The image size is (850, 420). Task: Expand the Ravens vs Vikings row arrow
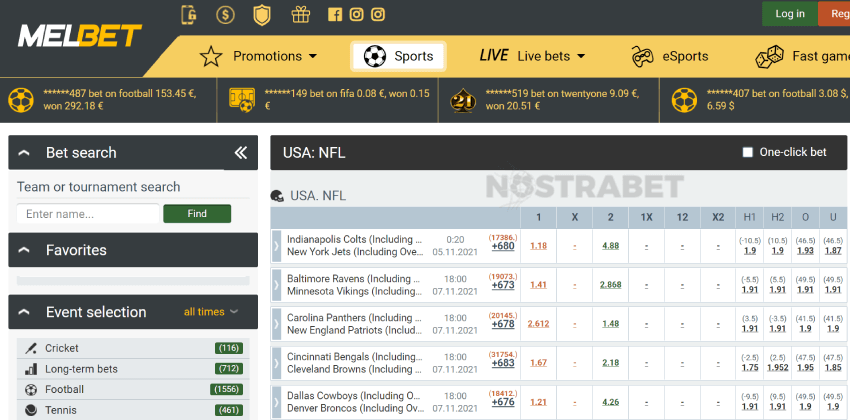276,285
